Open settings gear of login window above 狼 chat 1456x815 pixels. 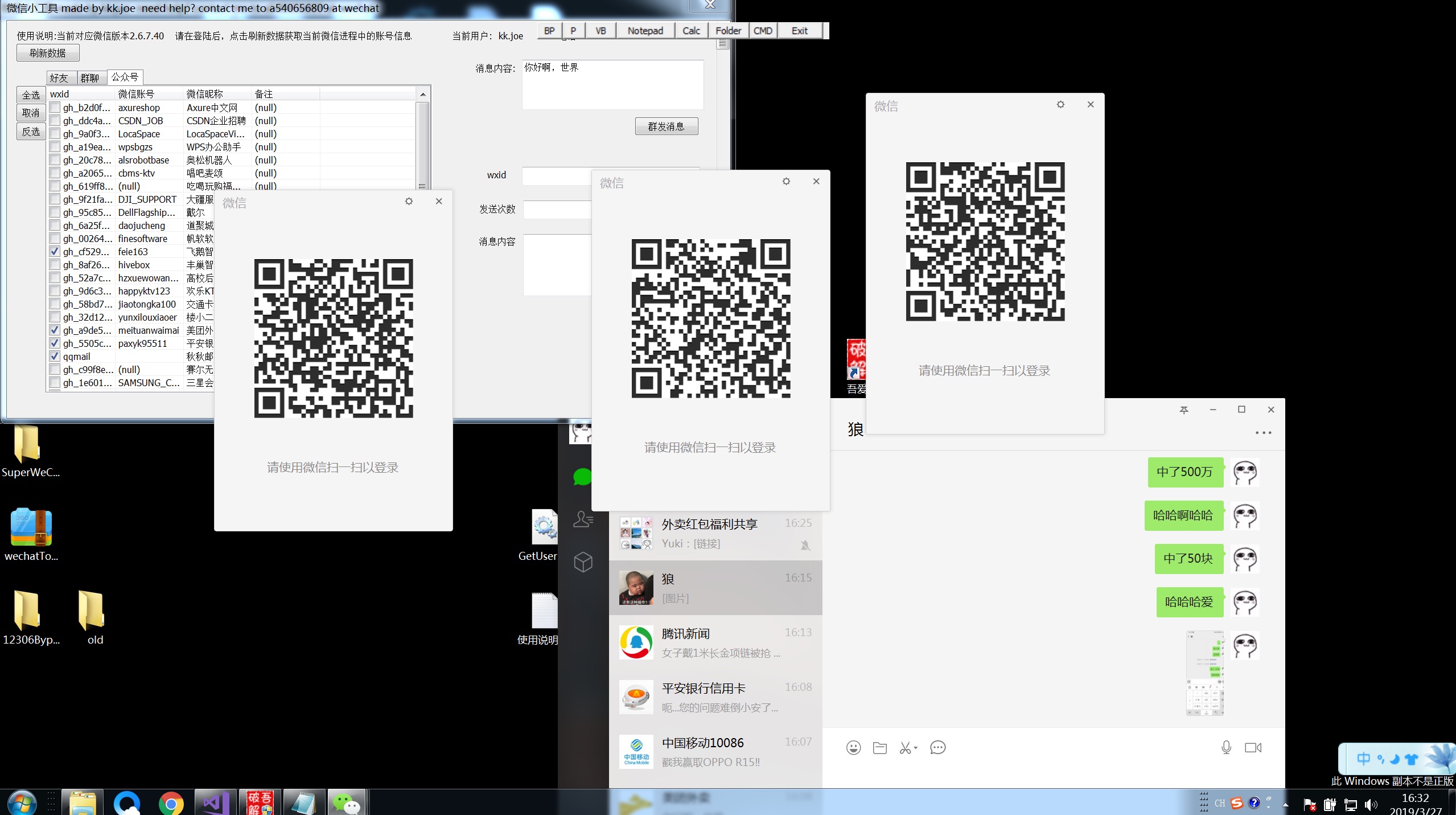click(1060, 104)
